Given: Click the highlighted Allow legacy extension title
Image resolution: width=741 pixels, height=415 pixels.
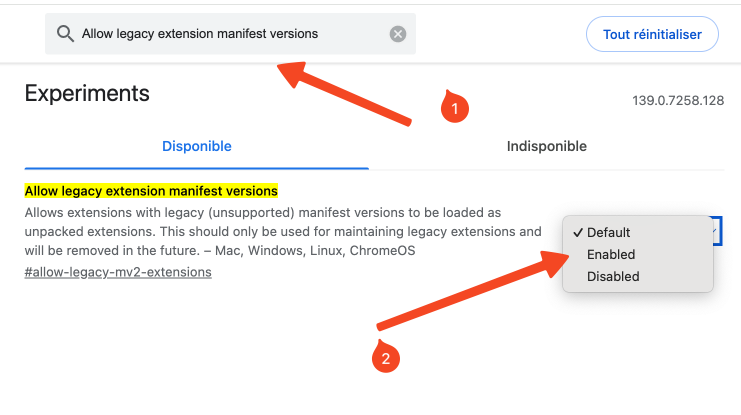Looking at the screenshot, I should point(151,191).
